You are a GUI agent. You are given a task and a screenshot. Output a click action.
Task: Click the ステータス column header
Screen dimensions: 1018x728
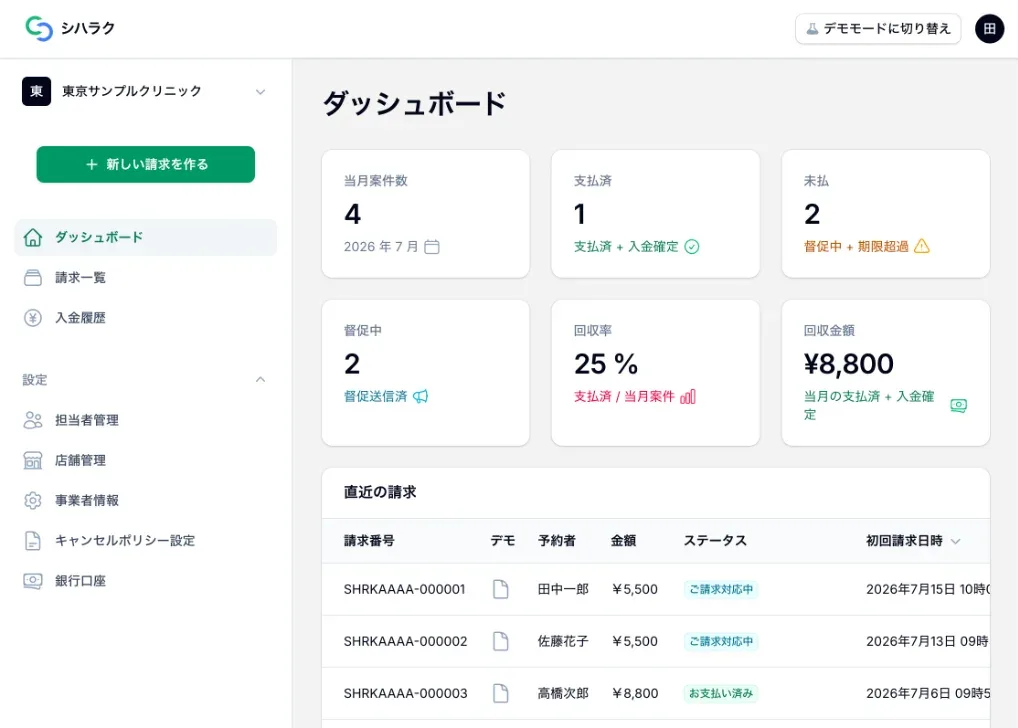[715, 540]
